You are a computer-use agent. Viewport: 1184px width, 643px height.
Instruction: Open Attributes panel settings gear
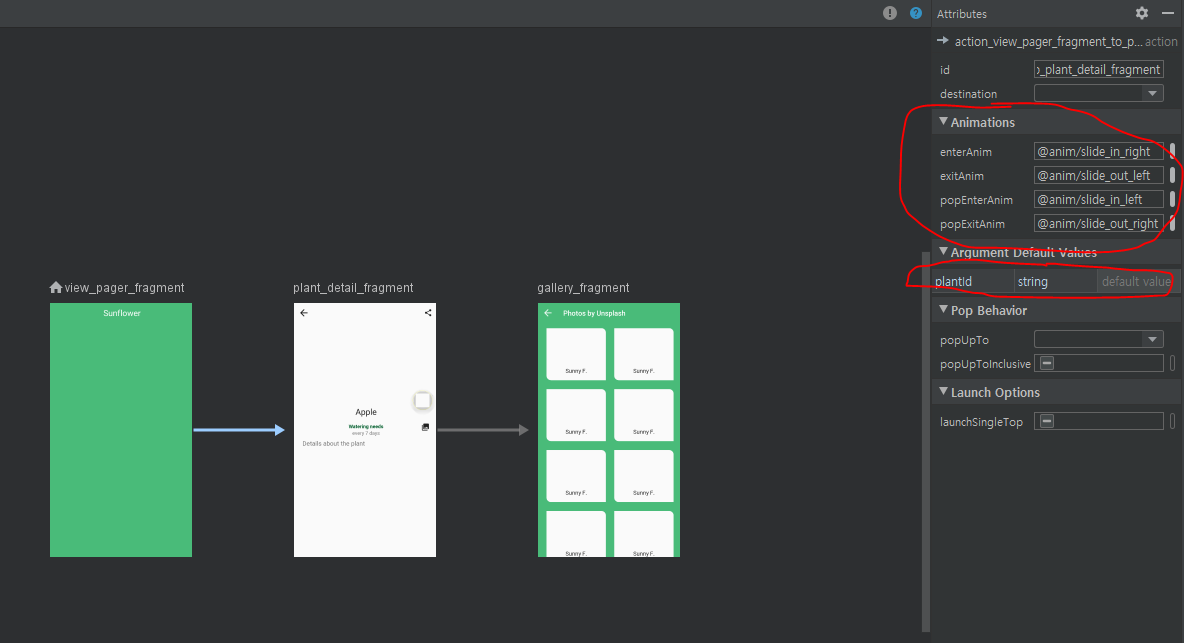point(1142,13)
